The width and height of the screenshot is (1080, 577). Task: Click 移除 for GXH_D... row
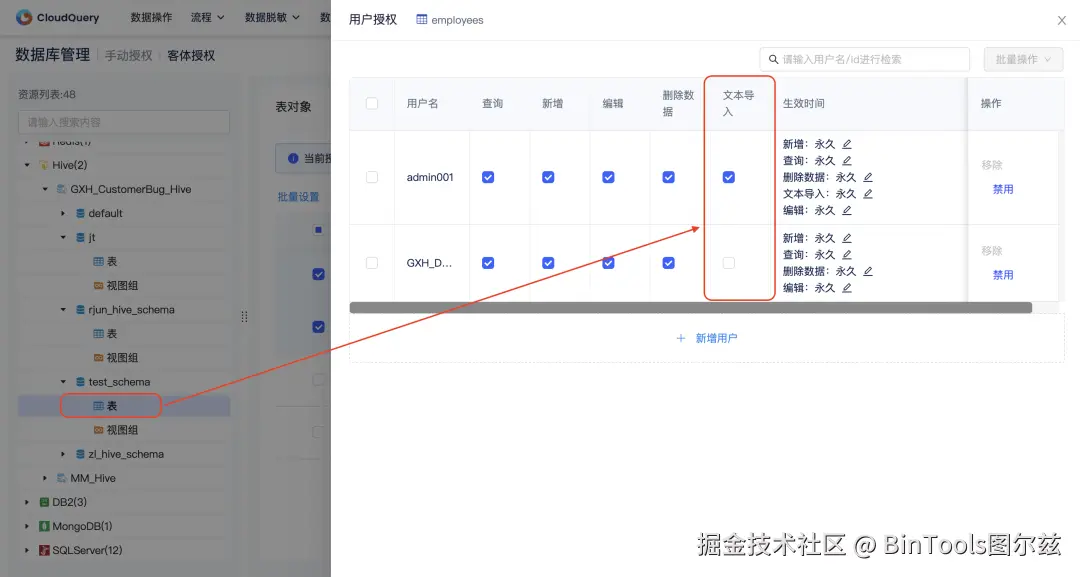pos(992,251)
